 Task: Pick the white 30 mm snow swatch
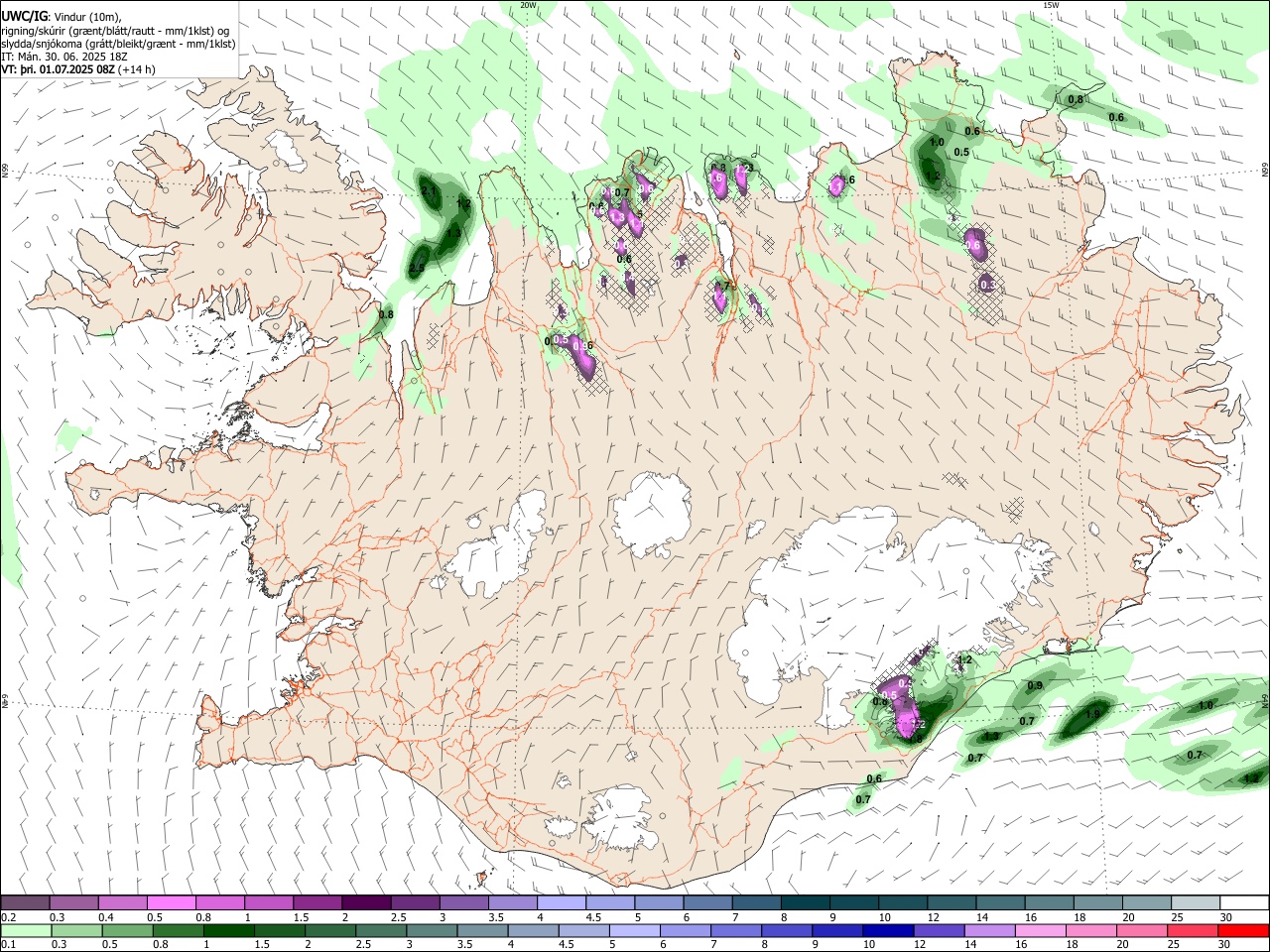[x=1244, y=903]
